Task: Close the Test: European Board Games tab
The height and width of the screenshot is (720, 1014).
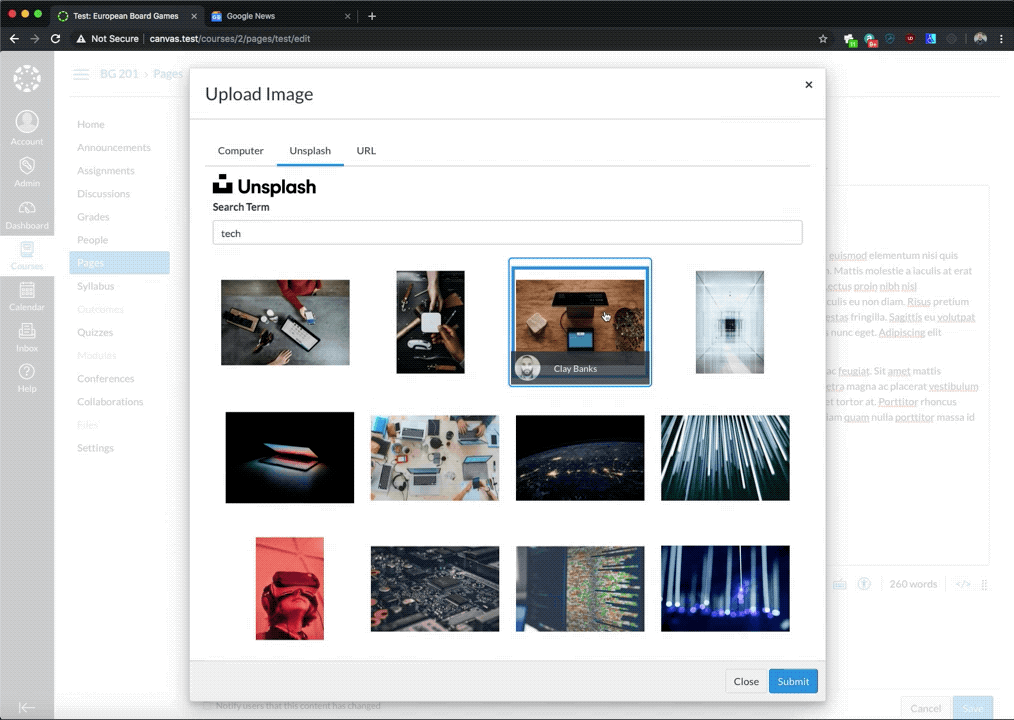Action: [194, 16]
